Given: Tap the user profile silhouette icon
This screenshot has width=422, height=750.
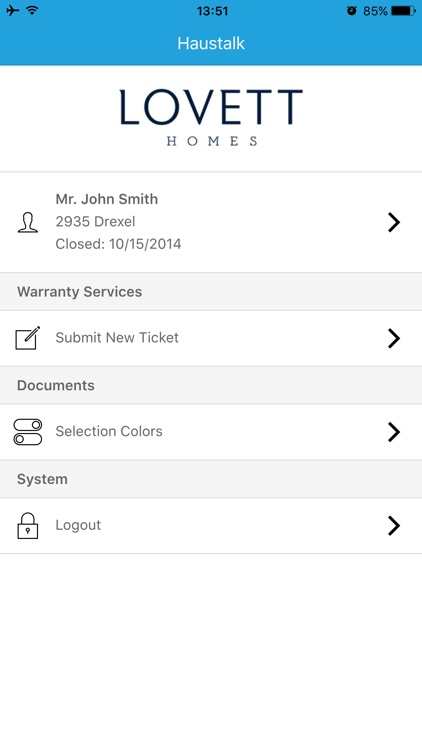Looking at the screenshot, I should [x=28, y=223].
